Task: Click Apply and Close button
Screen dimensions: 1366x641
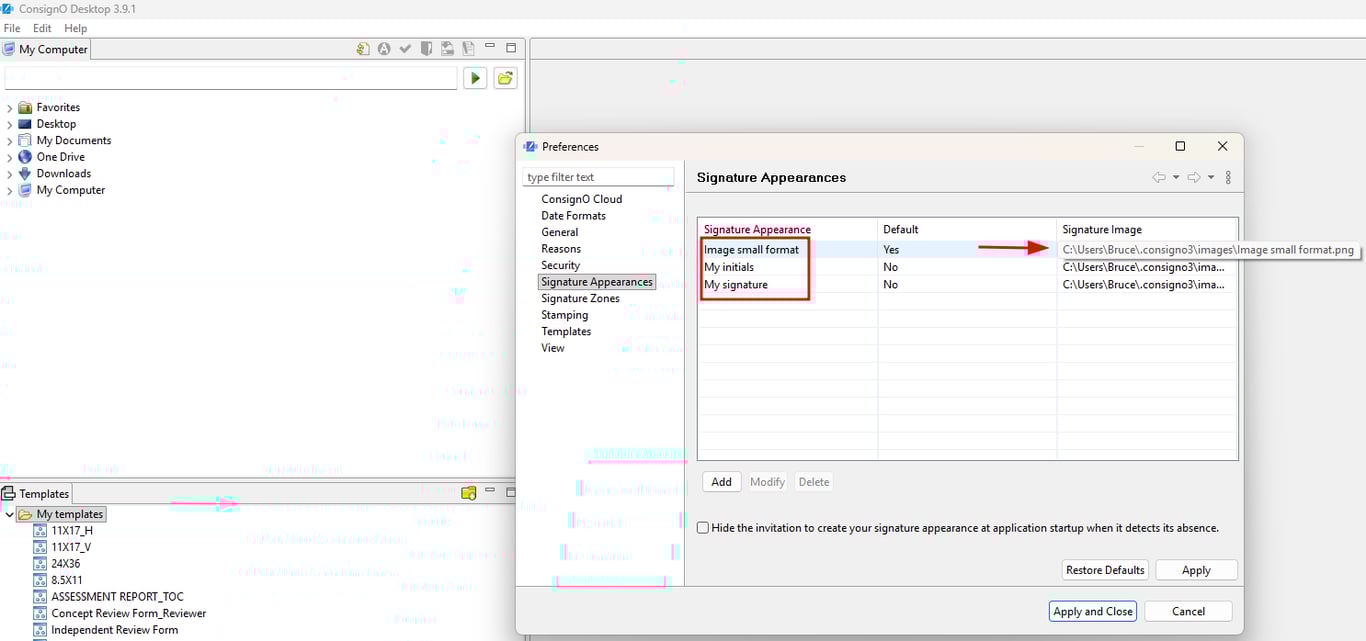Action: click(1092, 611)
